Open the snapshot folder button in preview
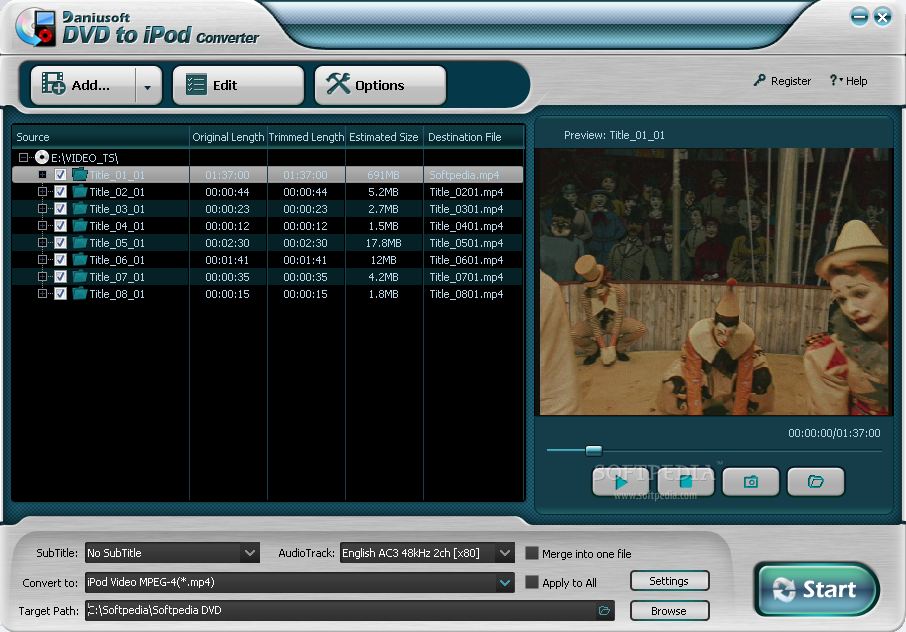This screenshot has width=906, height=632. [x=816, y=482]
